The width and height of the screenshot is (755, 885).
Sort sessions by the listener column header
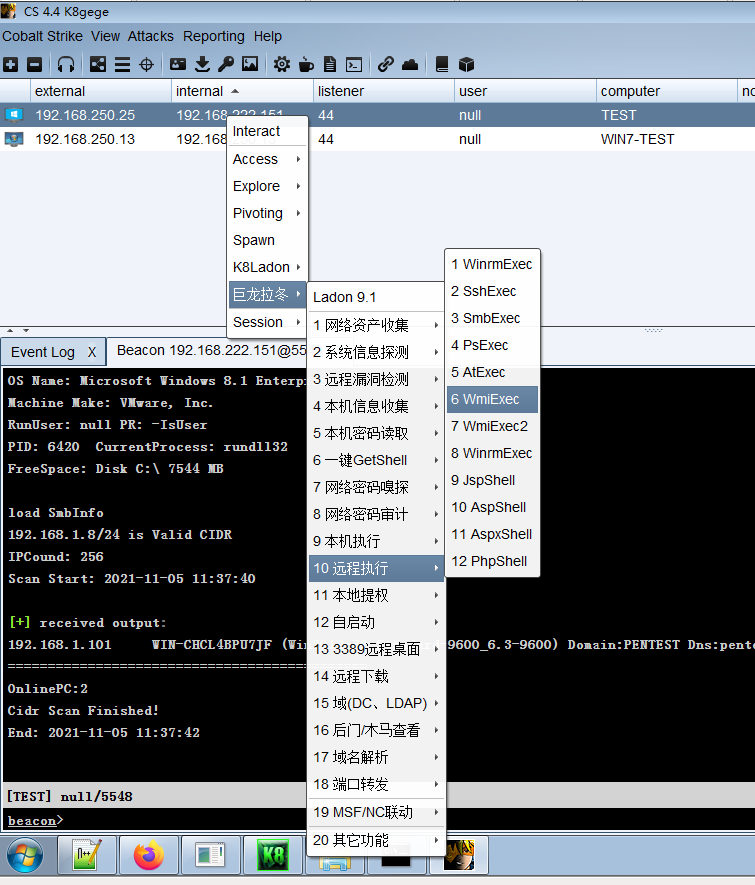click(x=383, y=91)
